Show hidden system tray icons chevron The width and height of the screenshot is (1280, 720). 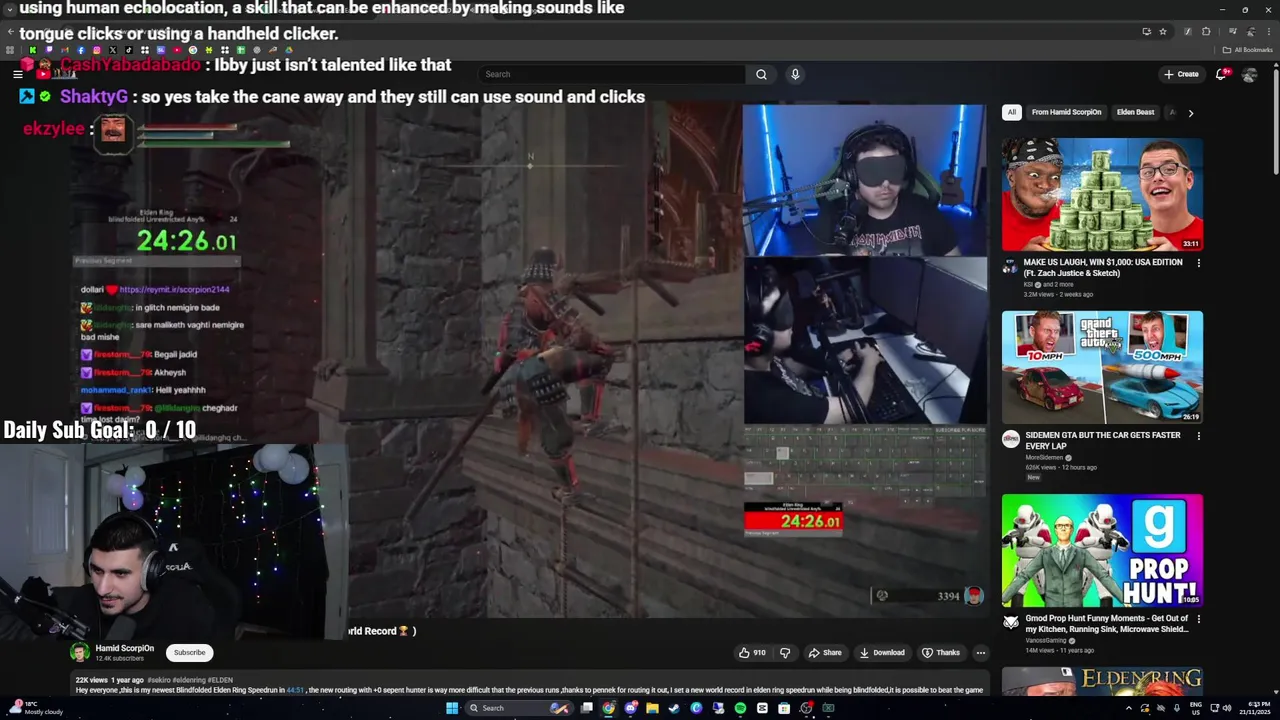click(1129, 708)
